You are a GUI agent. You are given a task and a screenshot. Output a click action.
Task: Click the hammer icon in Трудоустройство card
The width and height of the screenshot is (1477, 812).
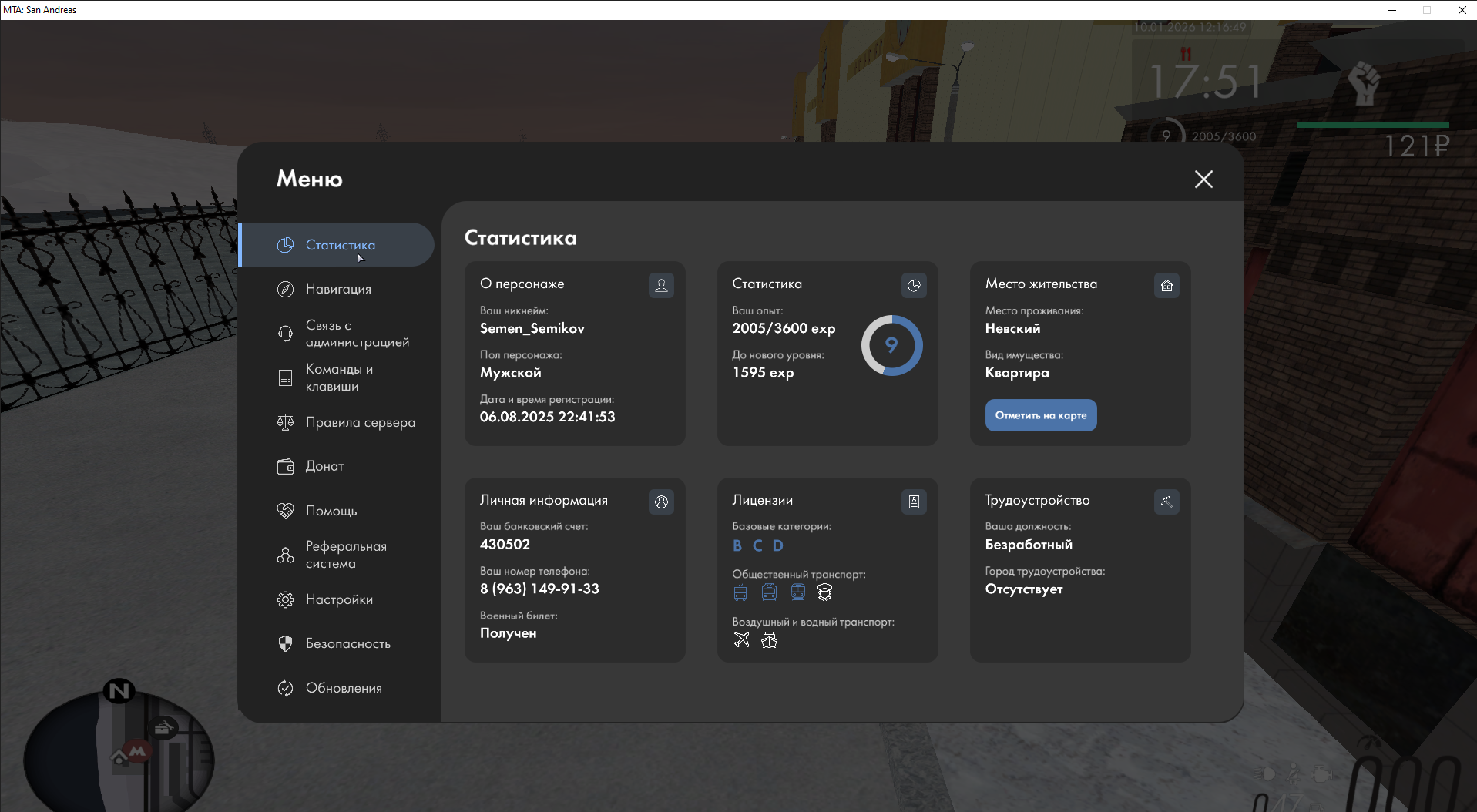pos(1166,502)
